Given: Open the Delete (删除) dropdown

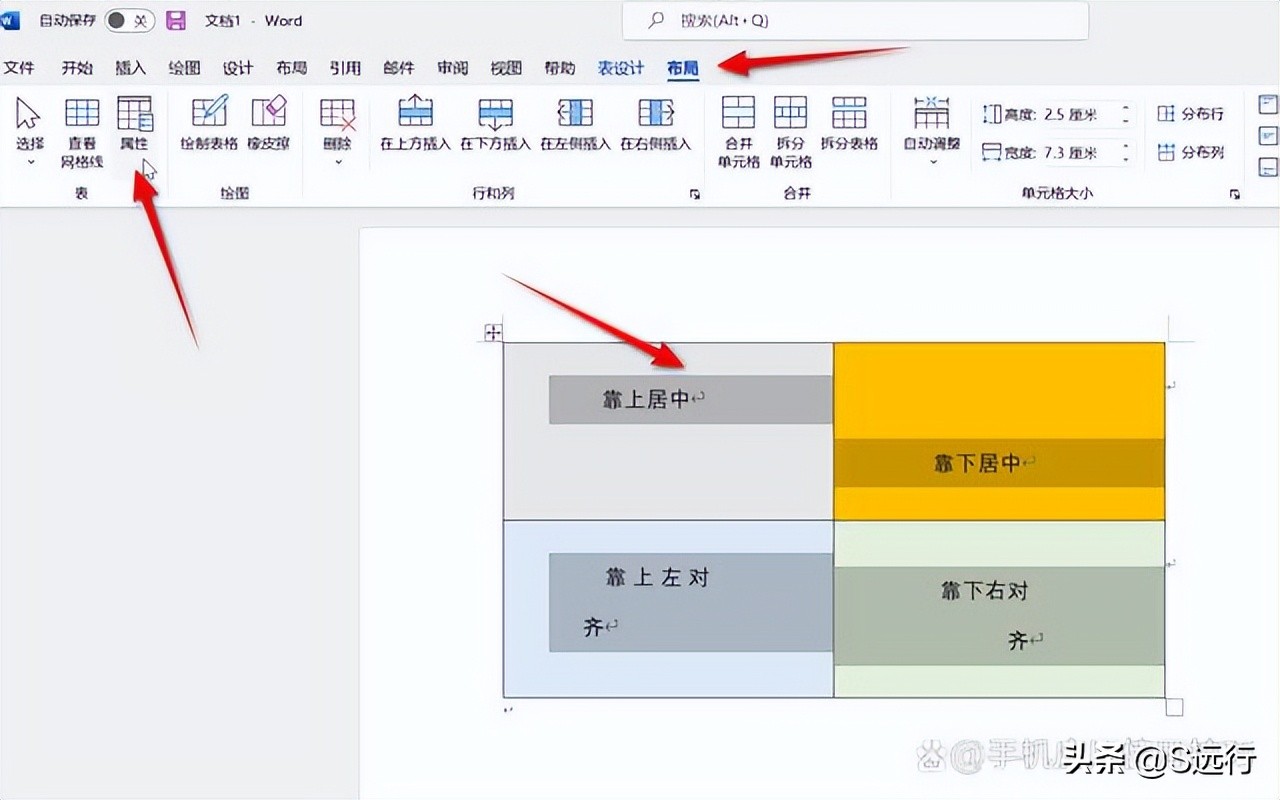Looking at the screenshot, I should pyautogui.click(x=338, y=131).
